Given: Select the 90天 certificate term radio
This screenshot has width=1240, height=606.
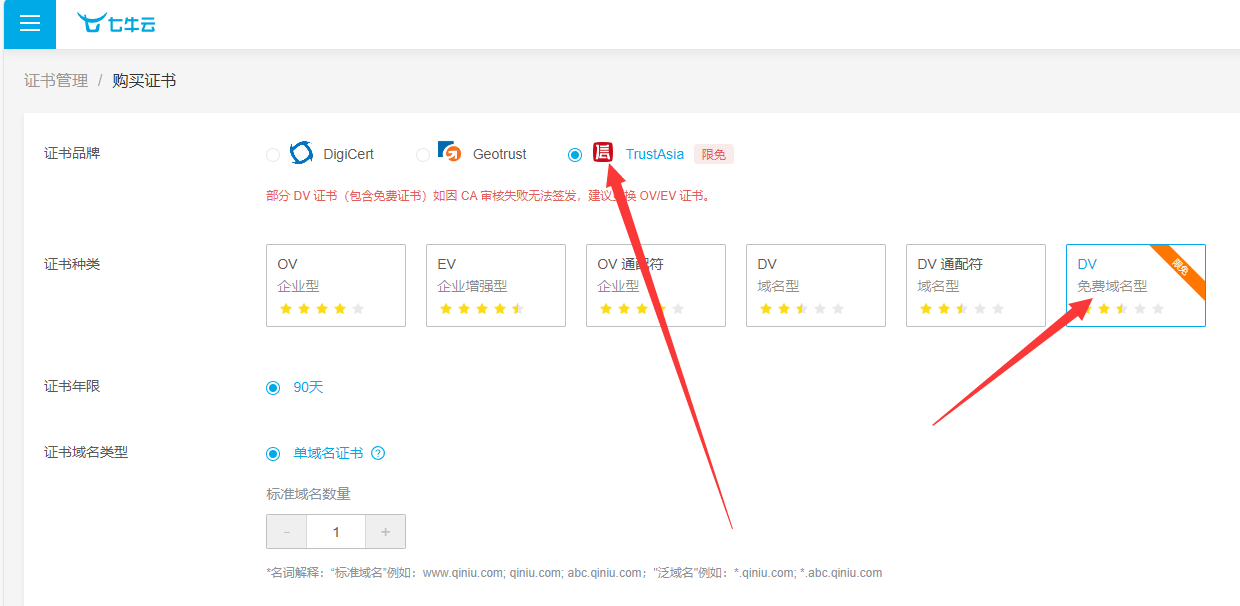Looking at the screenshot, I should [x=273, y=388].
